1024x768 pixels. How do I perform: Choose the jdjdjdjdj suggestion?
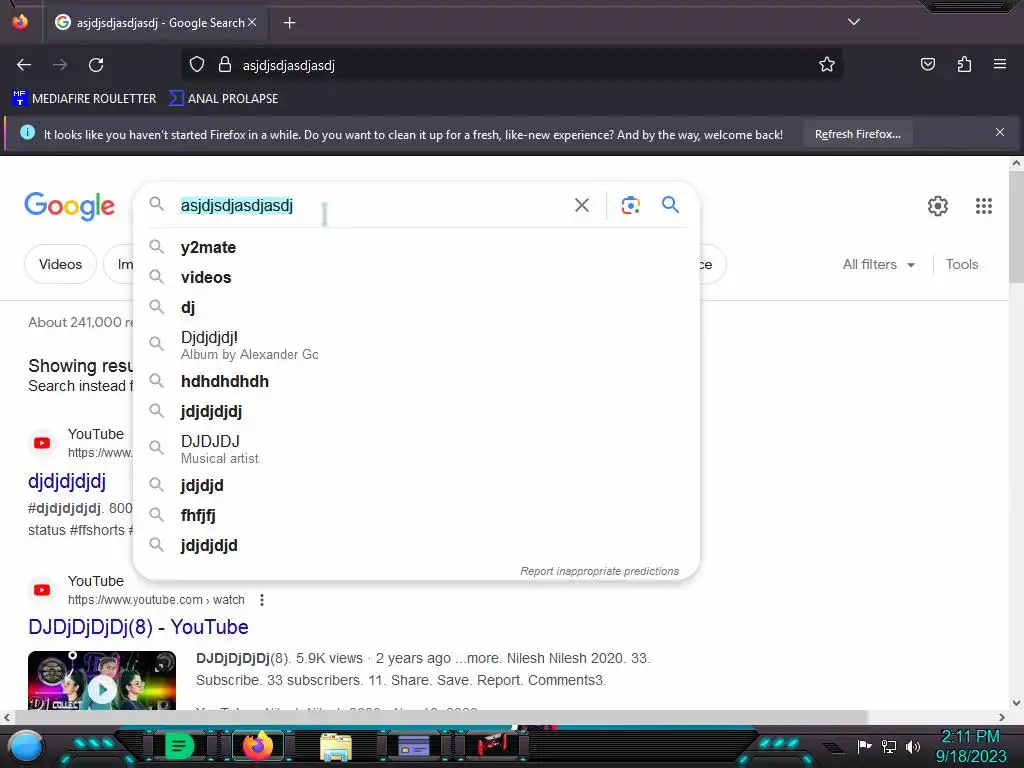tap(417, 411)
